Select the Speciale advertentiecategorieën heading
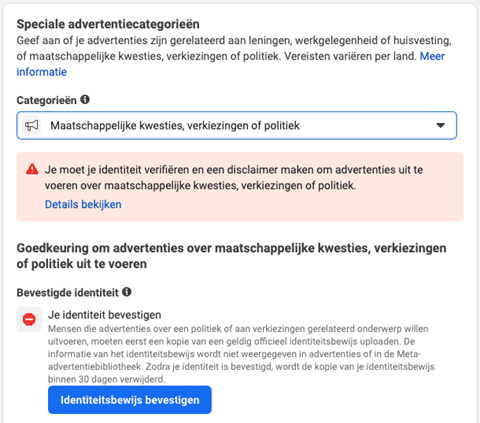Viewport: 480px width, 423px height. tap(108, 24)
